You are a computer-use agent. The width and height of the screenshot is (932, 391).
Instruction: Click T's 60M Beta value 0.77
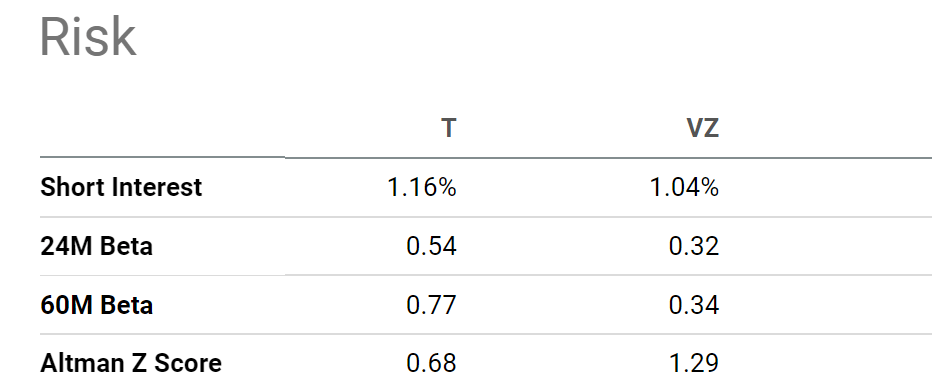click(x=432, y=305)
